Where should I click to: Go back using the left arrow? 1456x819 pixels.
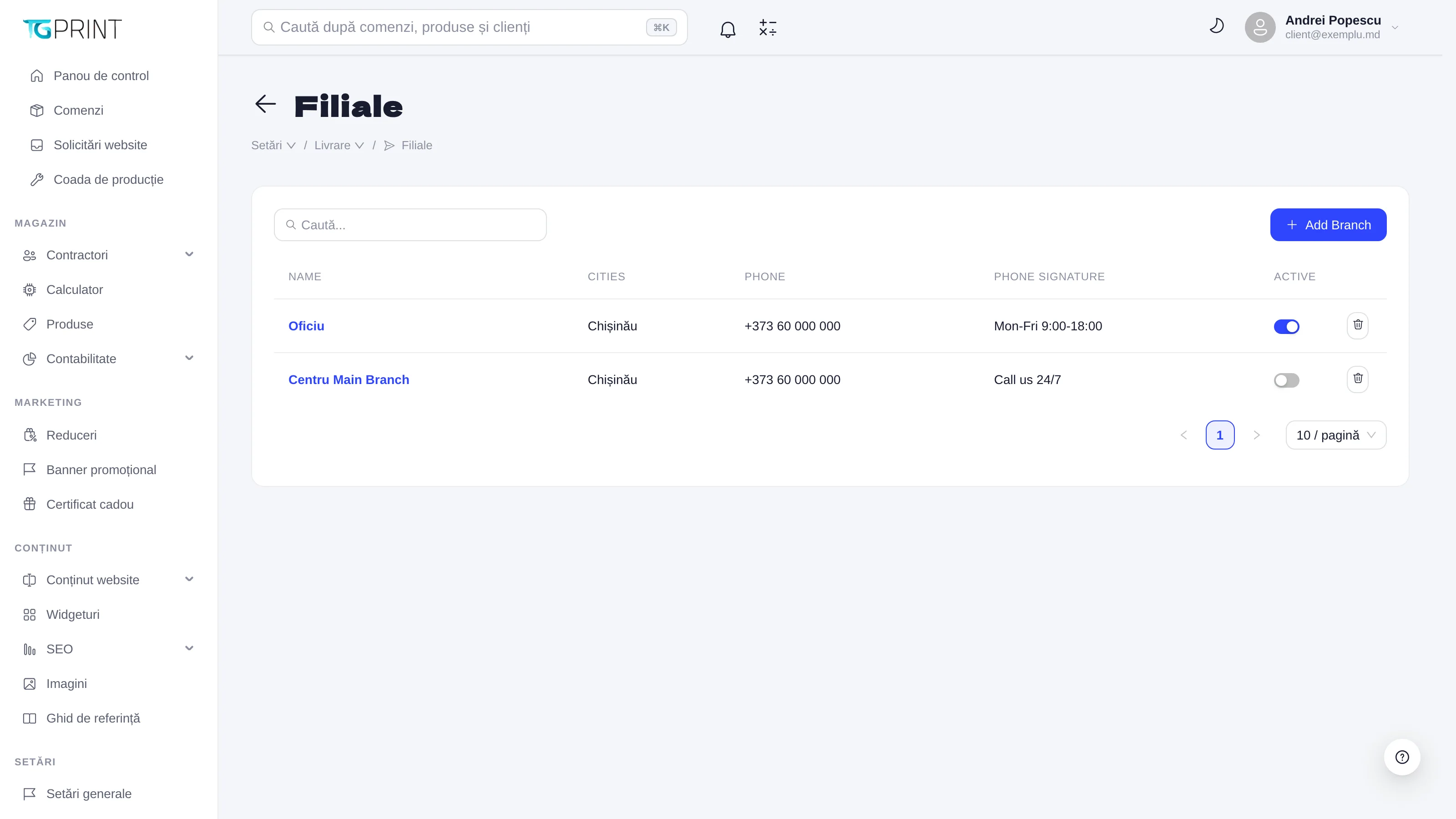point(265,104)
